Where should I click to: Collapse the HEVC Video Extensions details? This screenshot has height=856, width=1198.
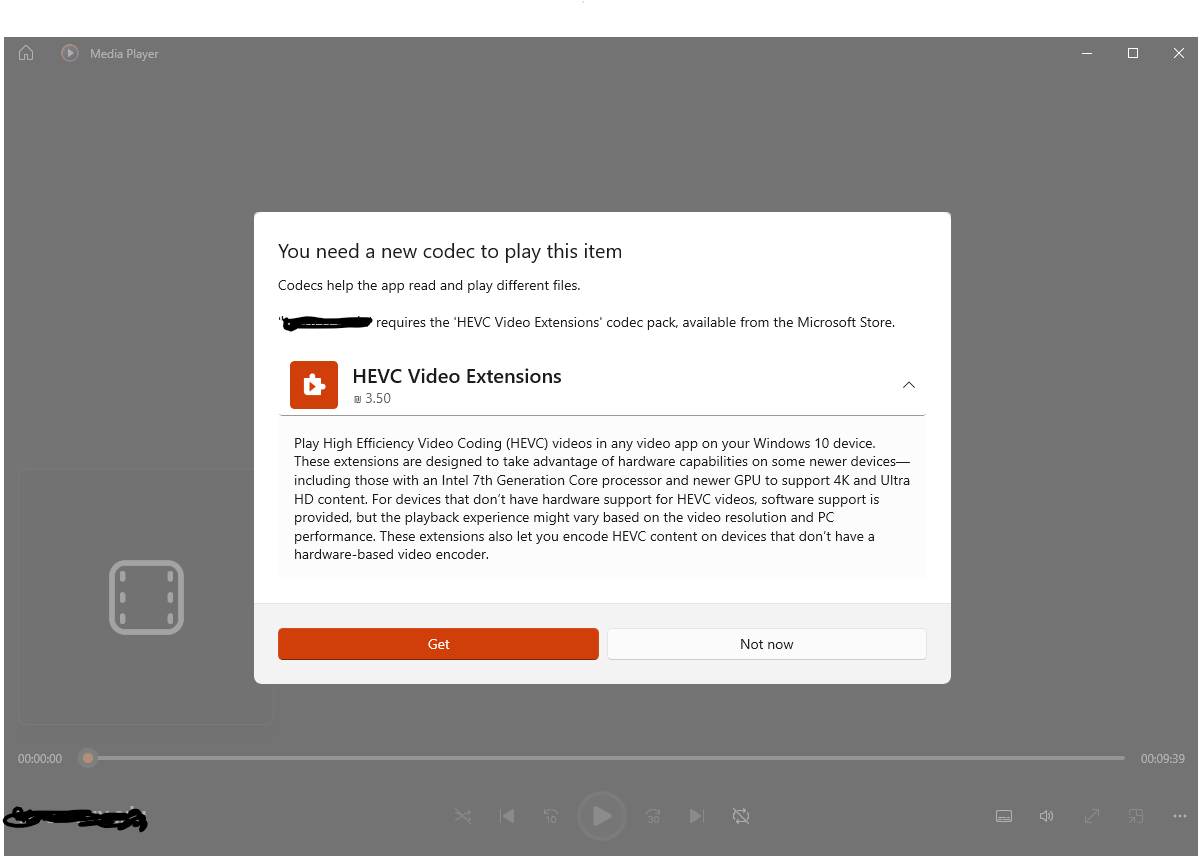[x=908, y=385]
